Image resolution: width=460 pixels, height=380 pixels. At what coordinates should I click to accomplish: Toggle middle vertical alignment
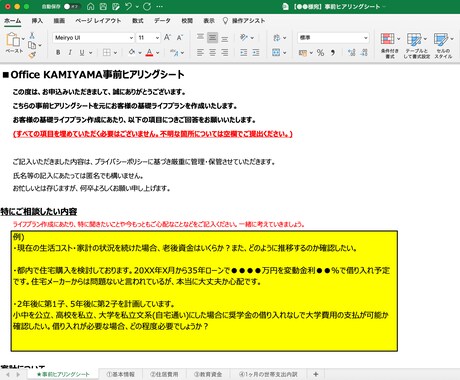coord(212,37)
